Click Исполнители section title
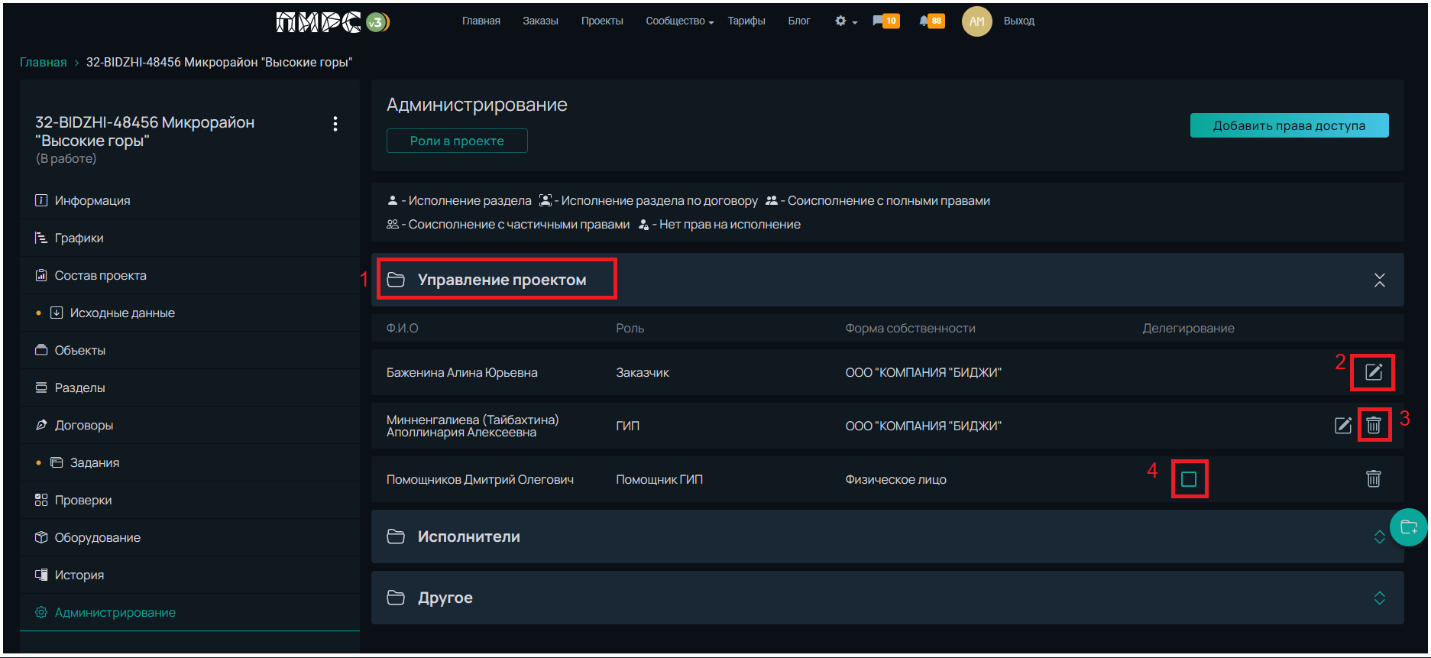Screen dimensions: 1431x658 pos(469,537)
